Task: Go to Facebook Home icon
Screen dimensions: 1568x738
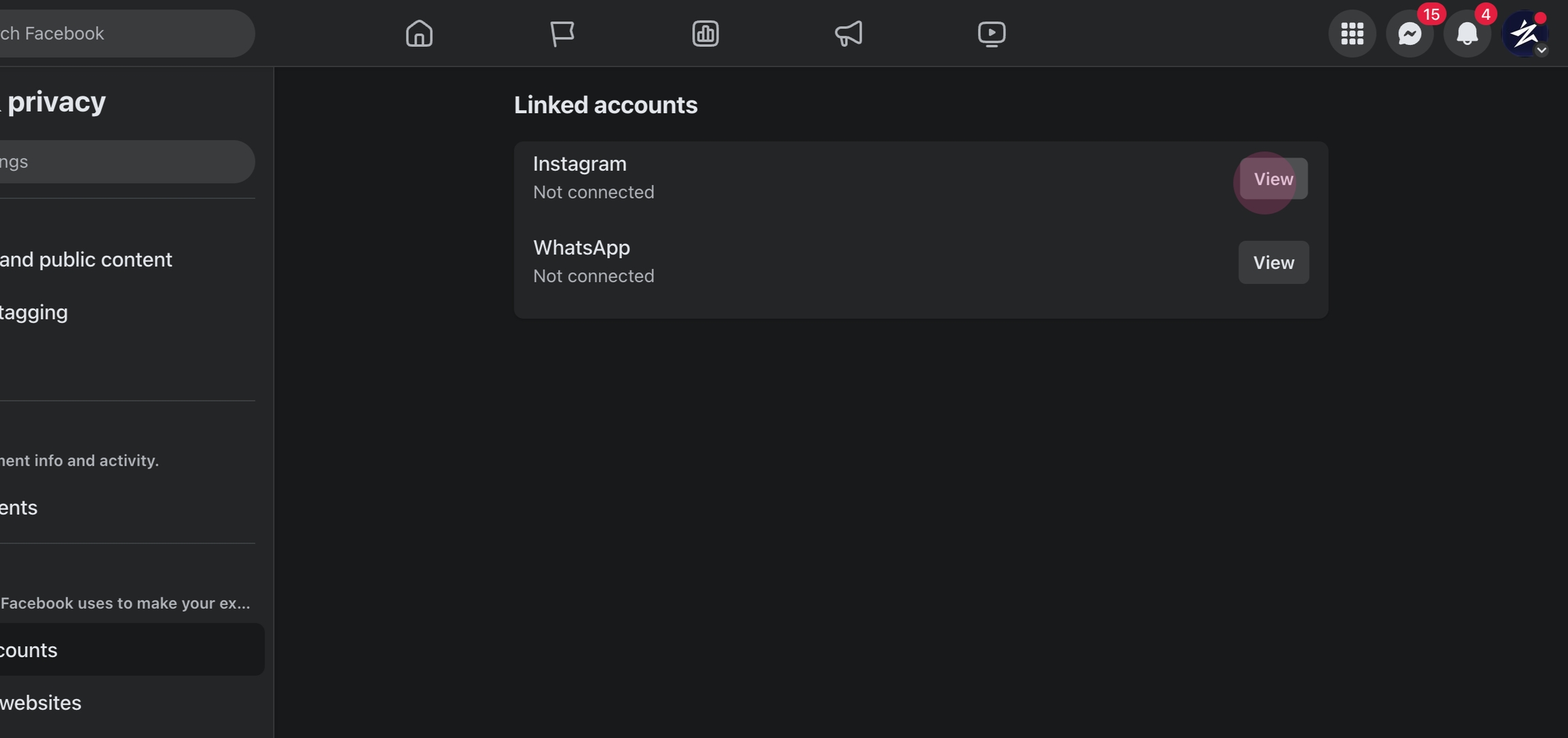Action: coord(419,33)
